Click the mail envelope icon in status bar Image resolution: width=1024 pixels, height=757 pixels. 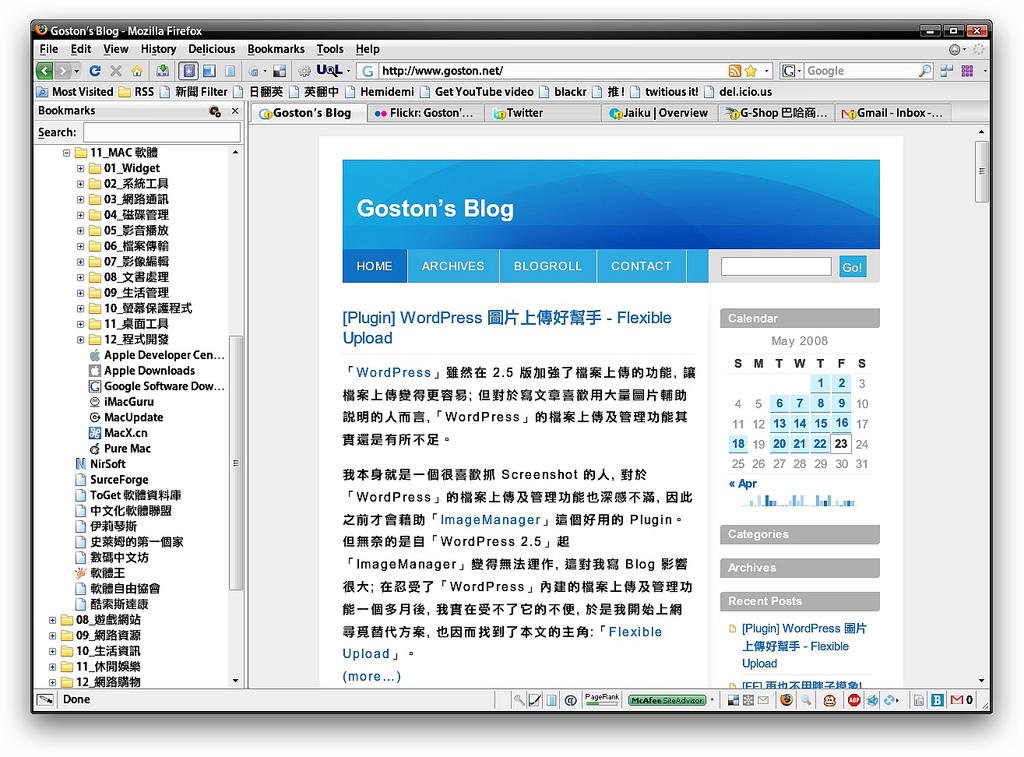[x=763, y=700]
